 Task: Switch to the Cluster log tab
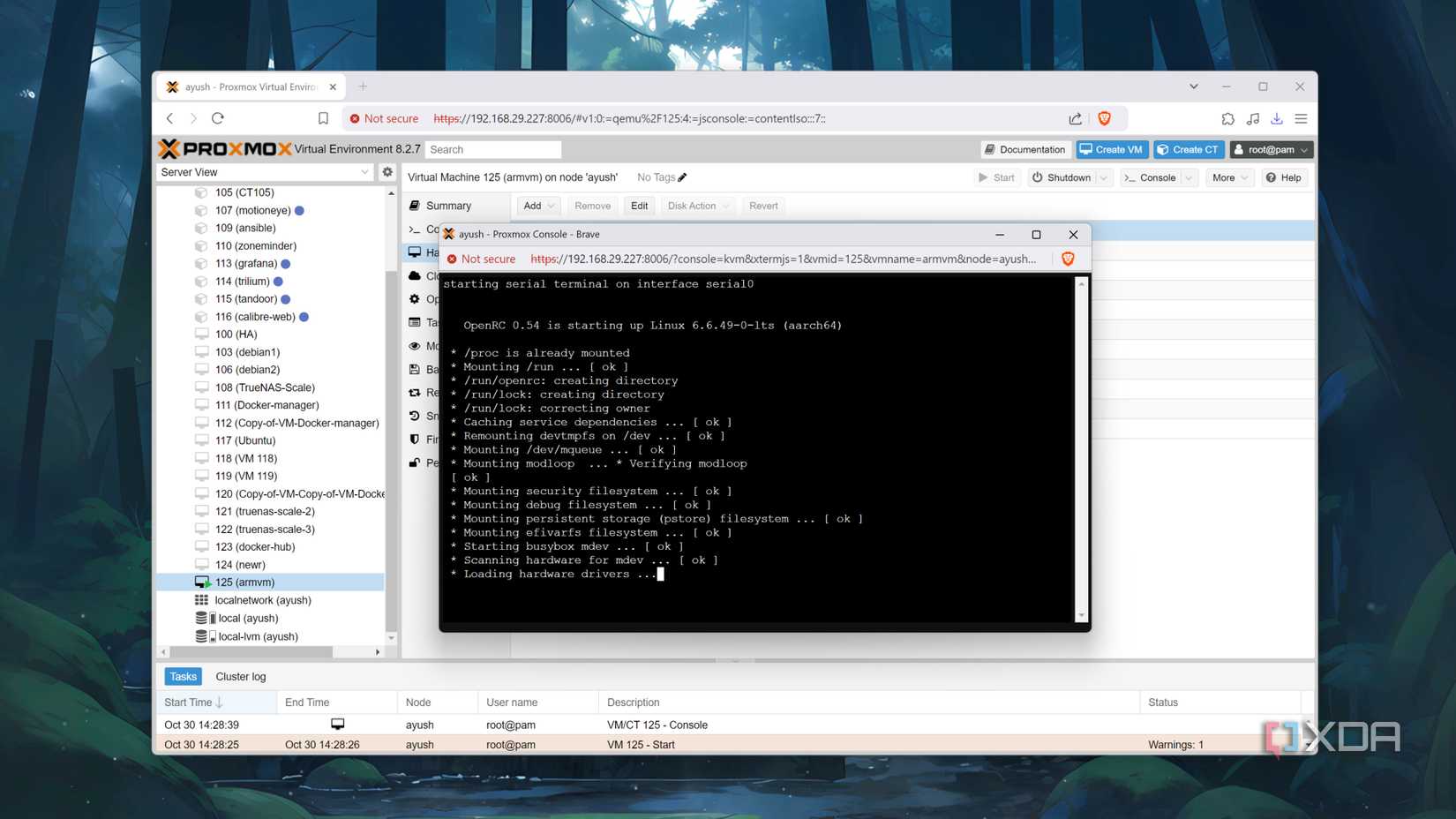pyautogui.click(x=240, y=676)
